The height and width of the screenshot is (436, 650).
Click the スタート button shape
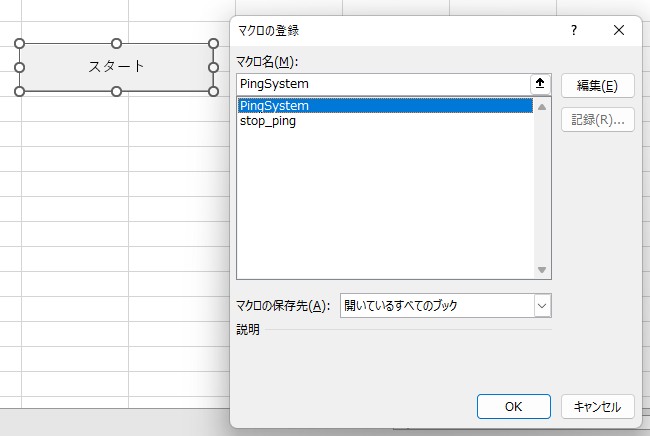116,67
